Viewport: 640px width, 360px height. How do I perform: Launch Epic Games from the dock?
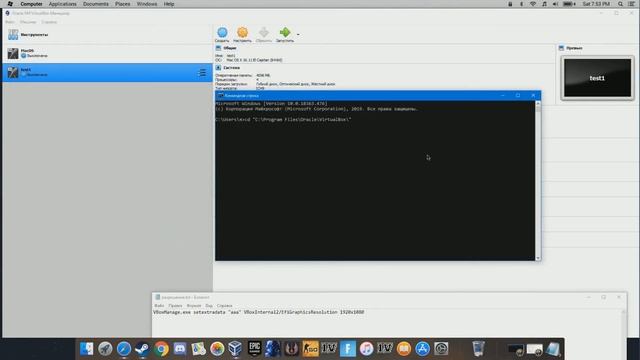tap(254, 348)
